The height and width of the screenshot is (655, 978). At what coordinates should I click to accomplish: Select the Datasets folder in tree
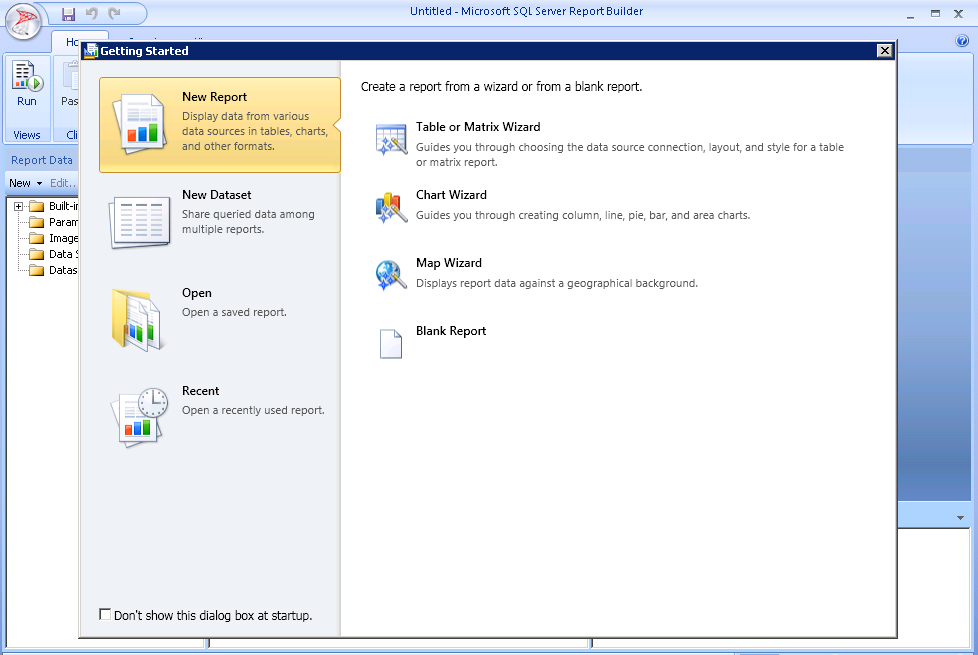point(54,270)
